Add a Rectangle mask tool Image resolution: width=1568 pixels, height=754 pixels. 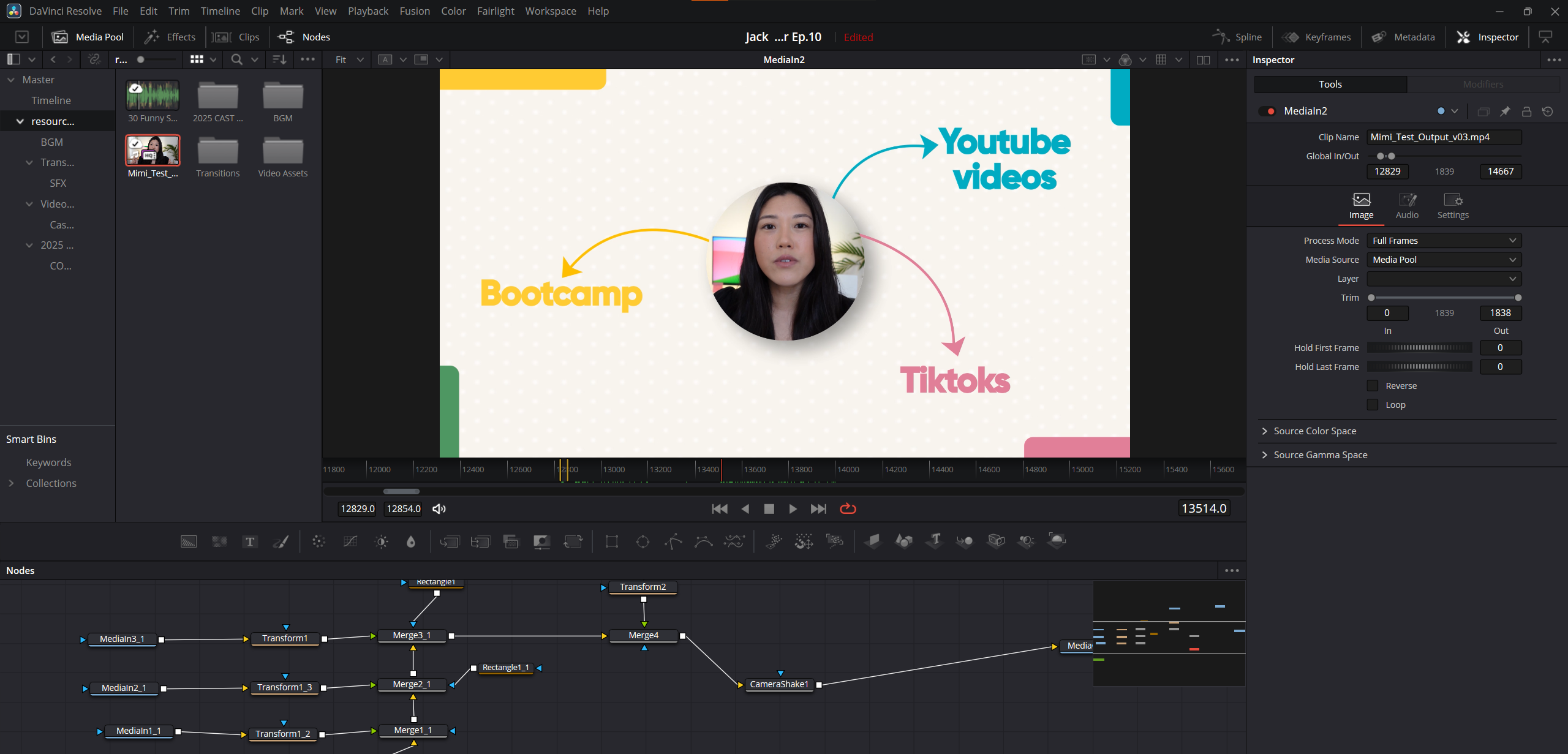(611, 541)
